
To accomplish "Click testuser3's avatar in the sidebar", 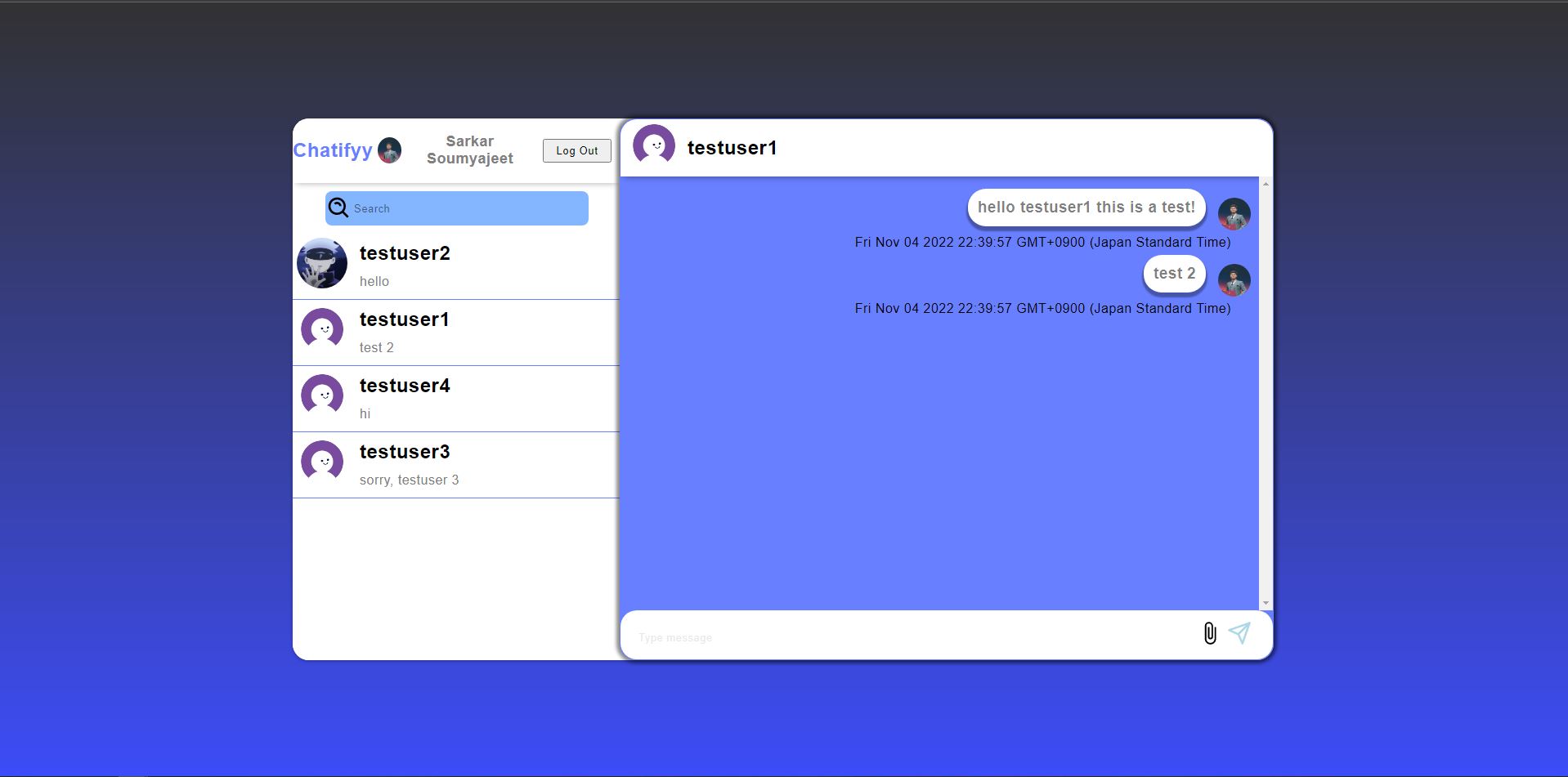I will click(322, 461).
